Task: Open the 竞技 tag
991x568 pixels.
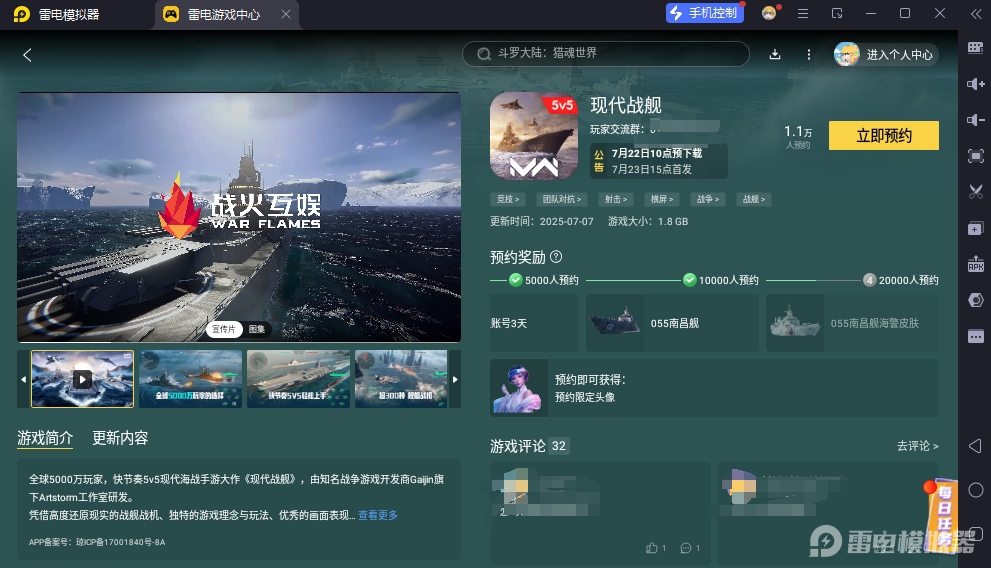Action: 508,199
